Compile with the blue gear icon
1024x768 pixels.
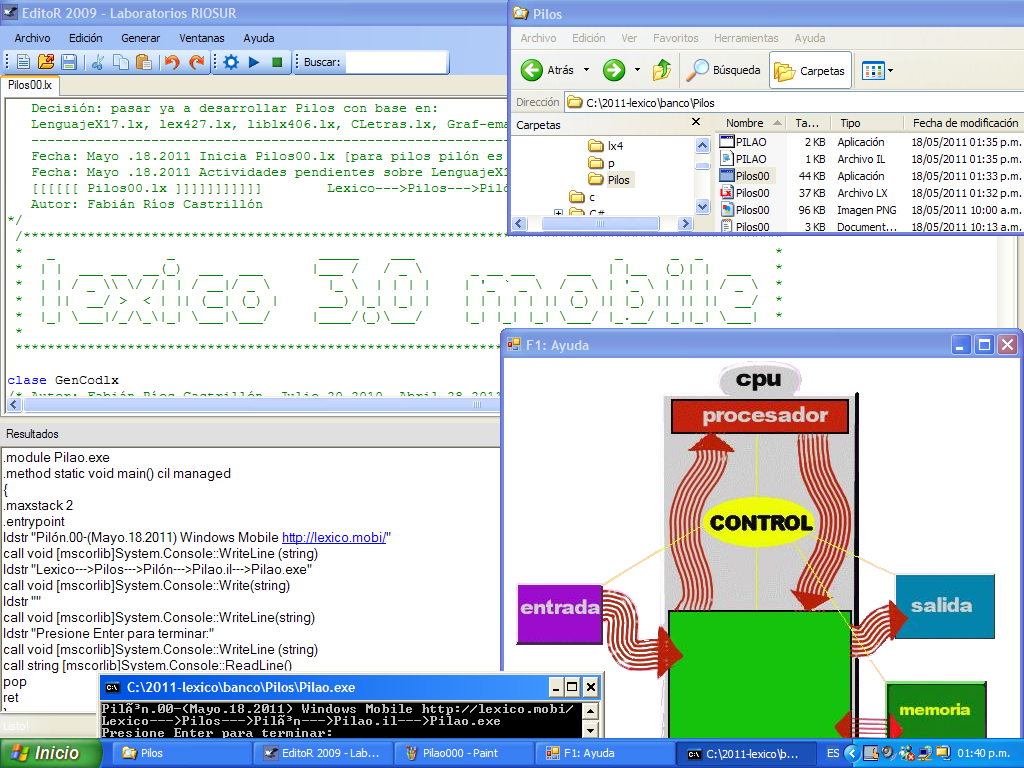[x=231, y=62]
